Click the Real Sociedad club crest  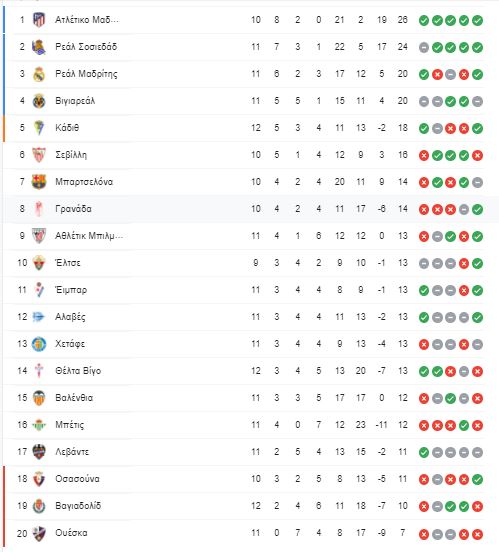[39, 47]
